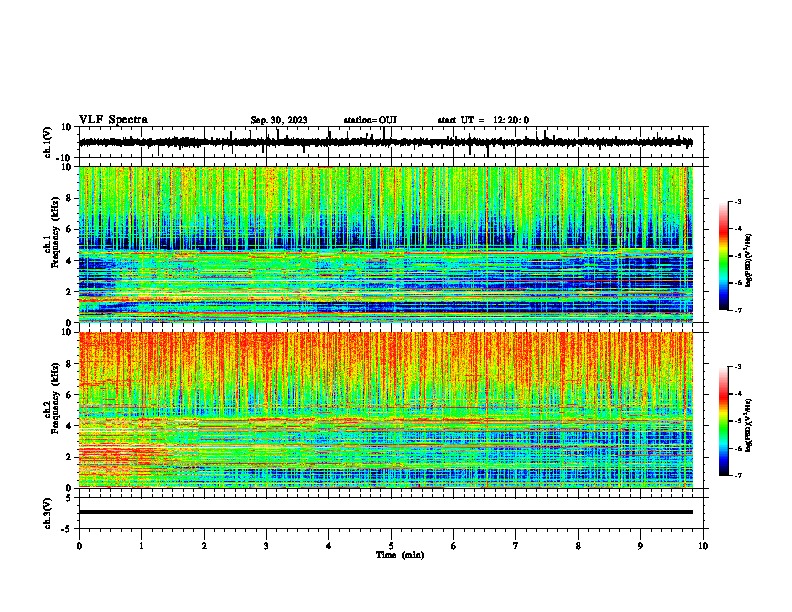Image resolution: width=792 pixels, height=612 pixels.
Task: Click time axis tick label 6
Action: pyautogui.click(x=454, y=546)
